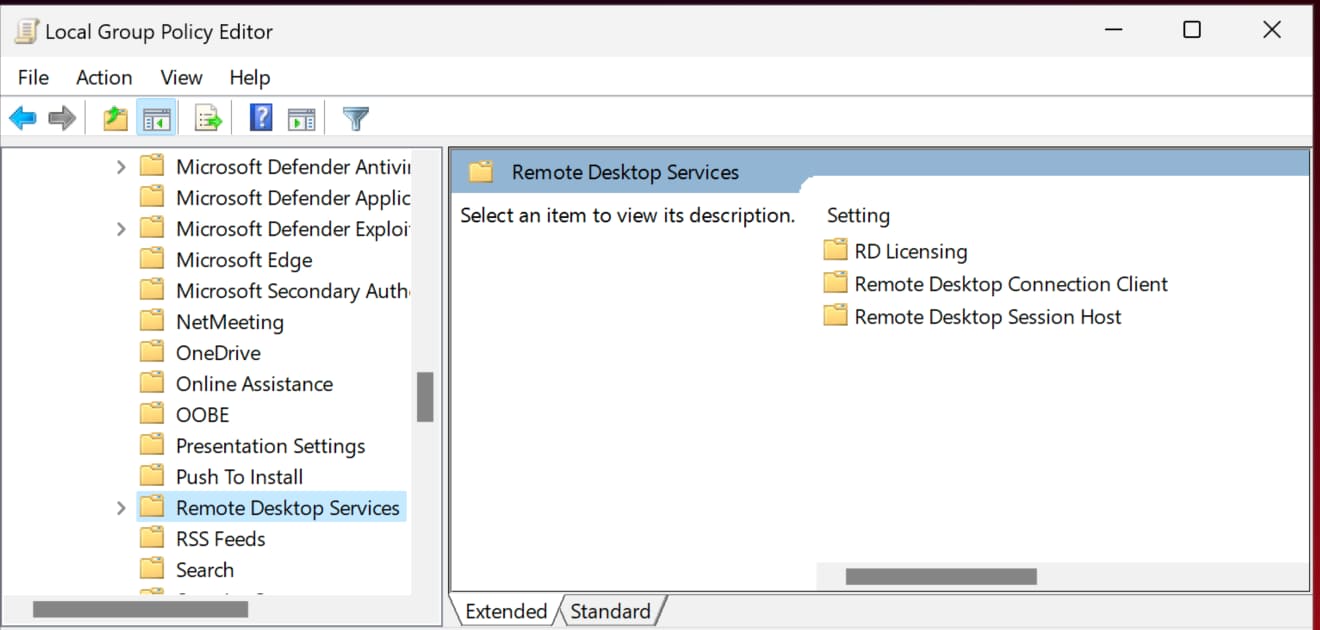This screenshot has height=630, width=1320.
Task: Select NetMeeting in the tree
Action: (230, 322)
